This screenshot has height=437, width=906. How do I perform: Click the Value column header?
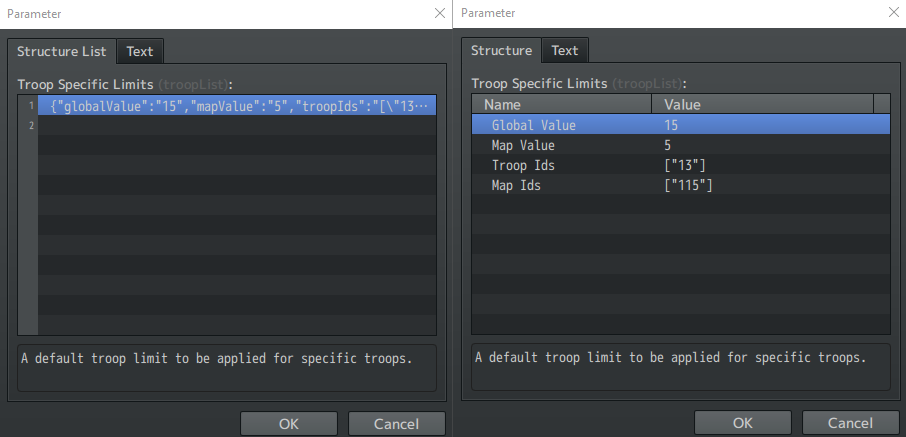[x=763, y=105]
